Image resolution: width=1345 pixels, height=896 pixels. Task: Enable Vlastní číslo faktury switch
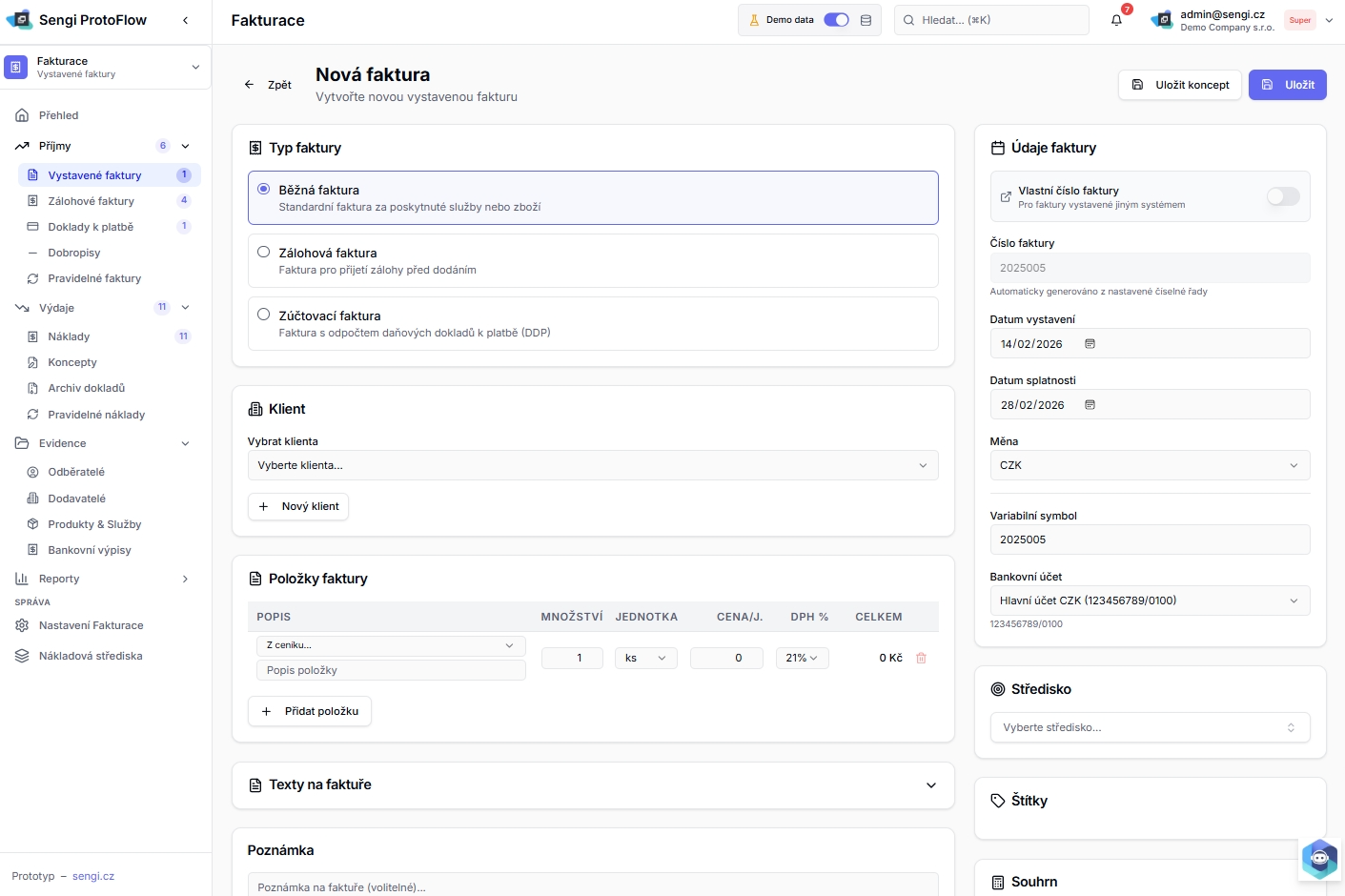point(1282,196)
